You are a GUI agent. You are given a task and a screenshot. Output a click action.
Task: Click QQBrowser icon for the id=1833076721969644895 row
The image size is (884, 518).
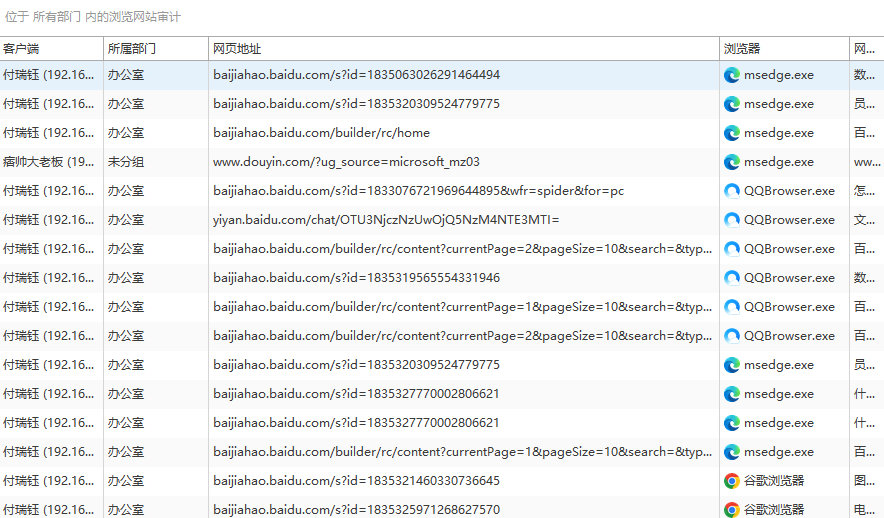coord(732,191)
